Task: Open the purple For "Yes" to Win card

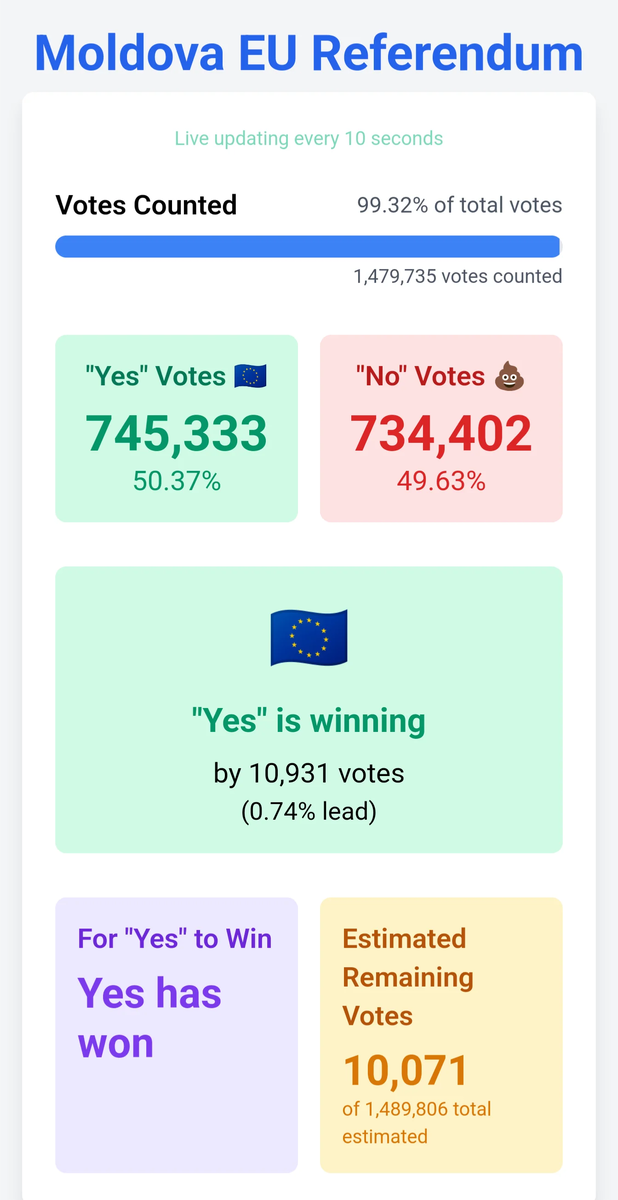Action: [176, 1035]
